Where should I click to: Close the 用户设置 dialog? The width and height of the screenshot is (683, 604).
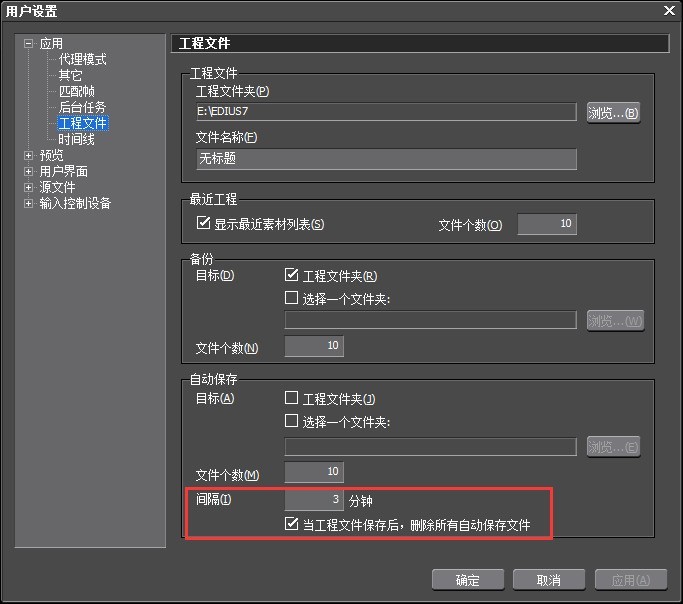[669, 10]
